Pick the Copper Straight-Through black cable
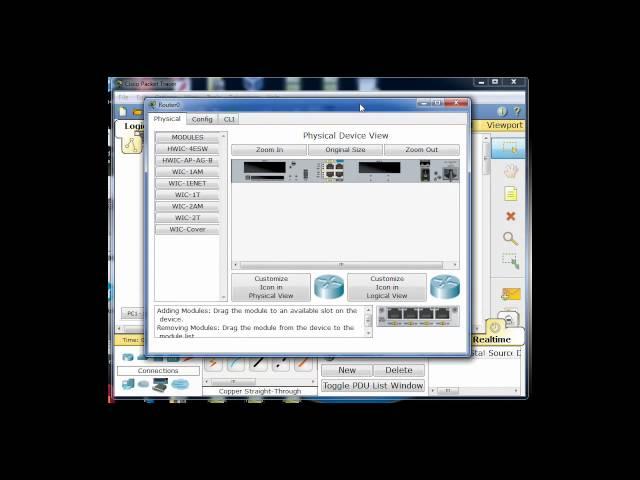 (x=258, y=363)
